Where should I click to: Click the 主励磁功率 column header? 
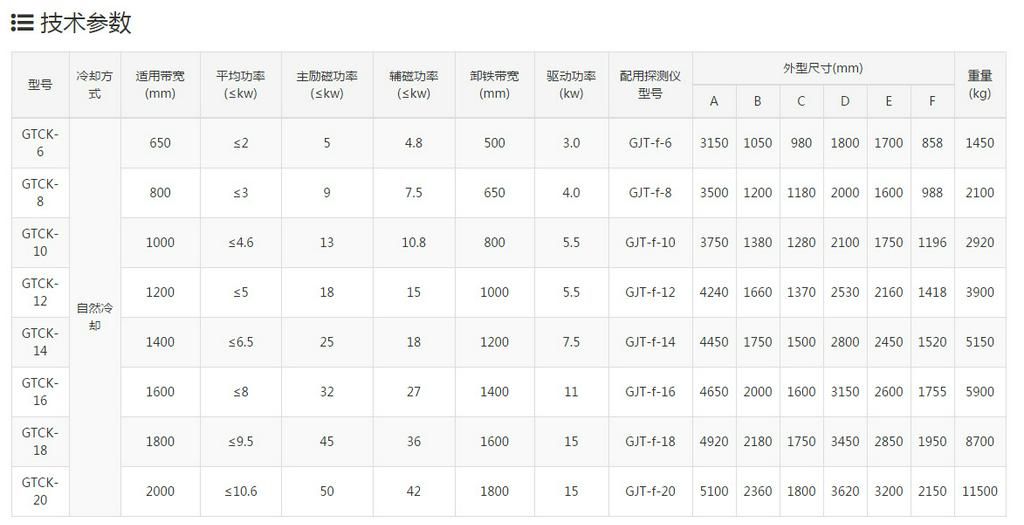[326, 85]
